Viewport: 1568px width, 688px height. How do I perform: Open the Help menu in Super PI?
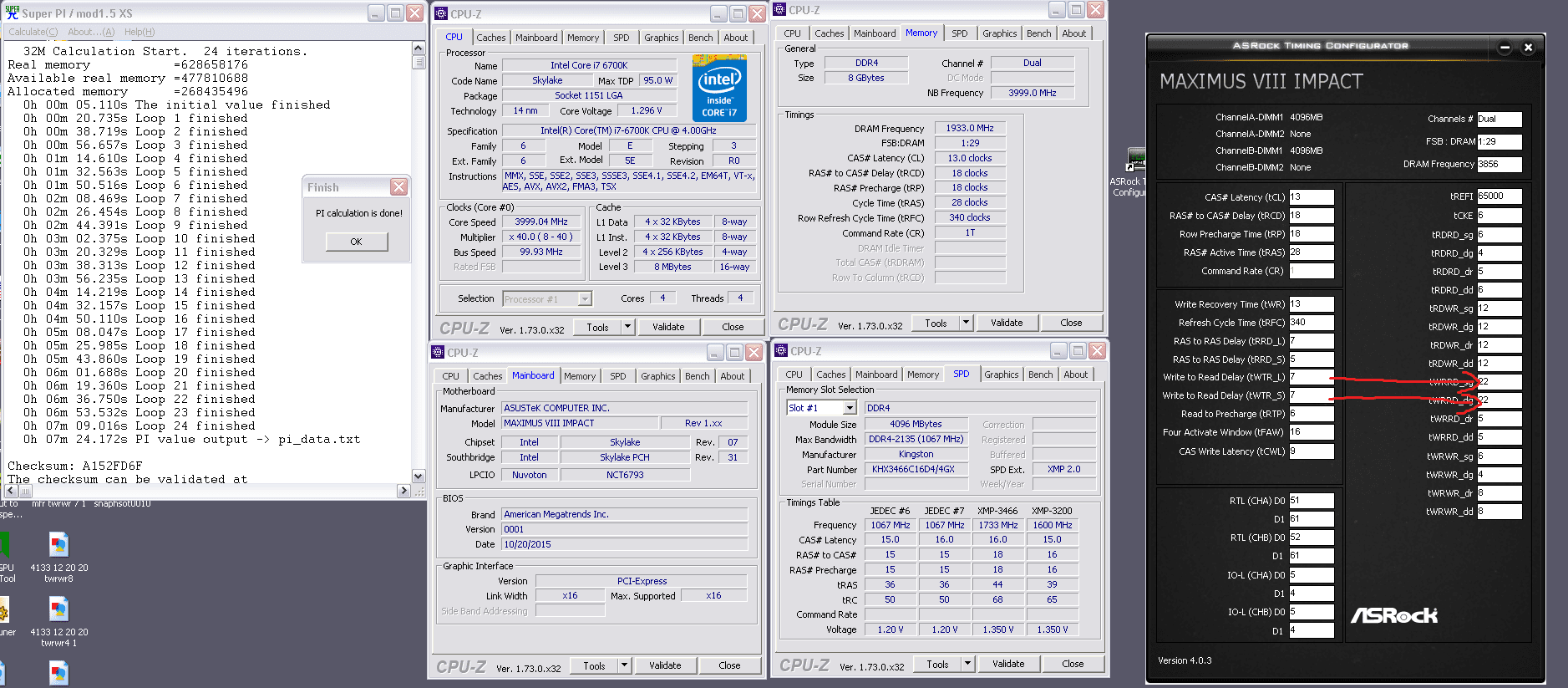[140, 33]
